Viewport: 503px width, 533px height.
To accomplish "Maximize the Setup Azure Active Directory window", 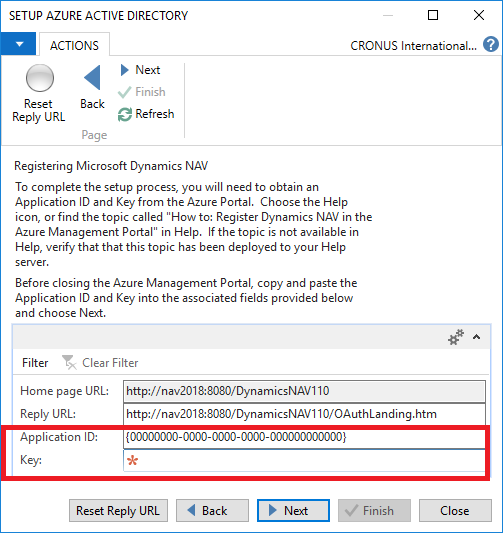I will [433, 15].
